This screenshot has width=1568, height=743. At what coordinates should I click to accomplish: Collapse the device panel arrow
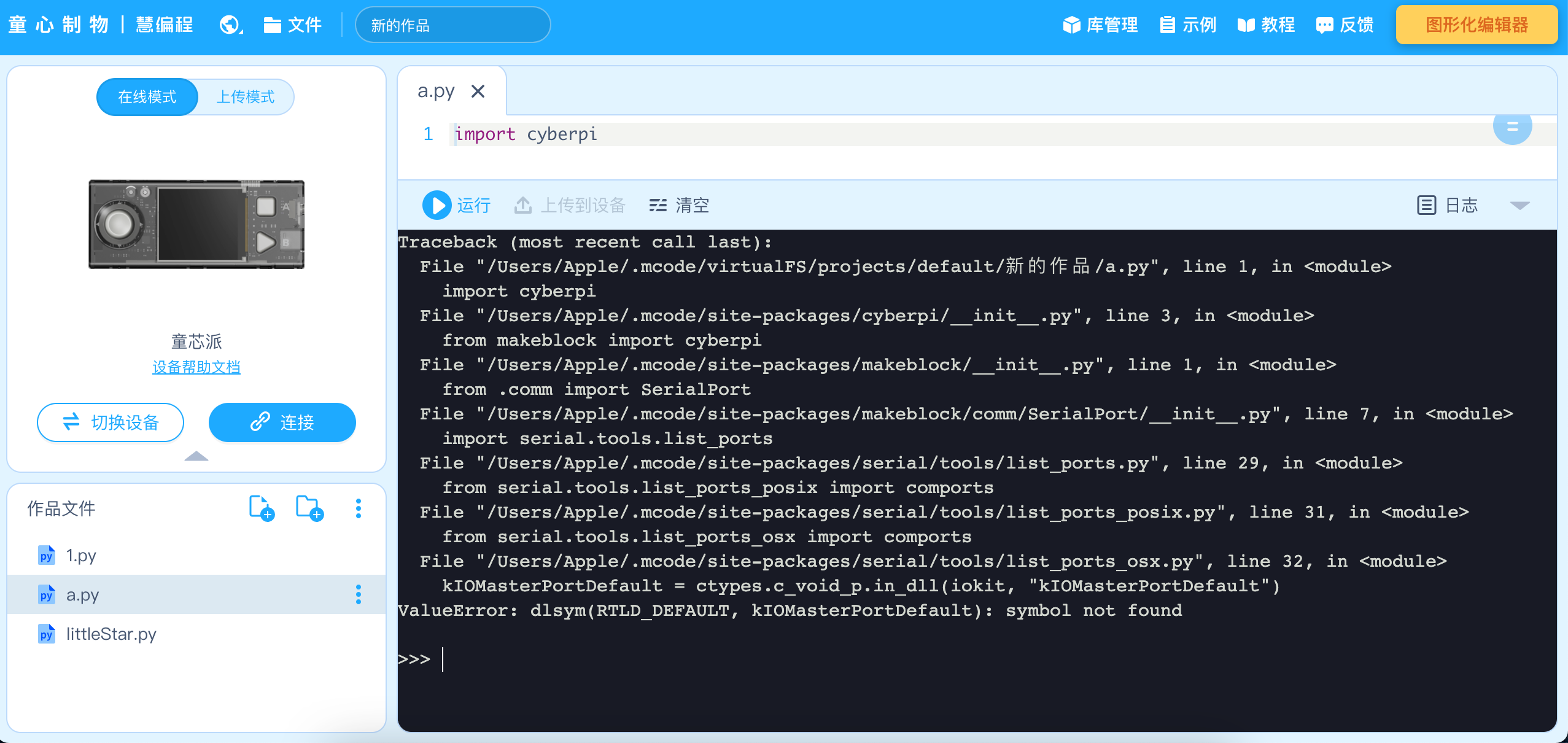coord(196,456)
